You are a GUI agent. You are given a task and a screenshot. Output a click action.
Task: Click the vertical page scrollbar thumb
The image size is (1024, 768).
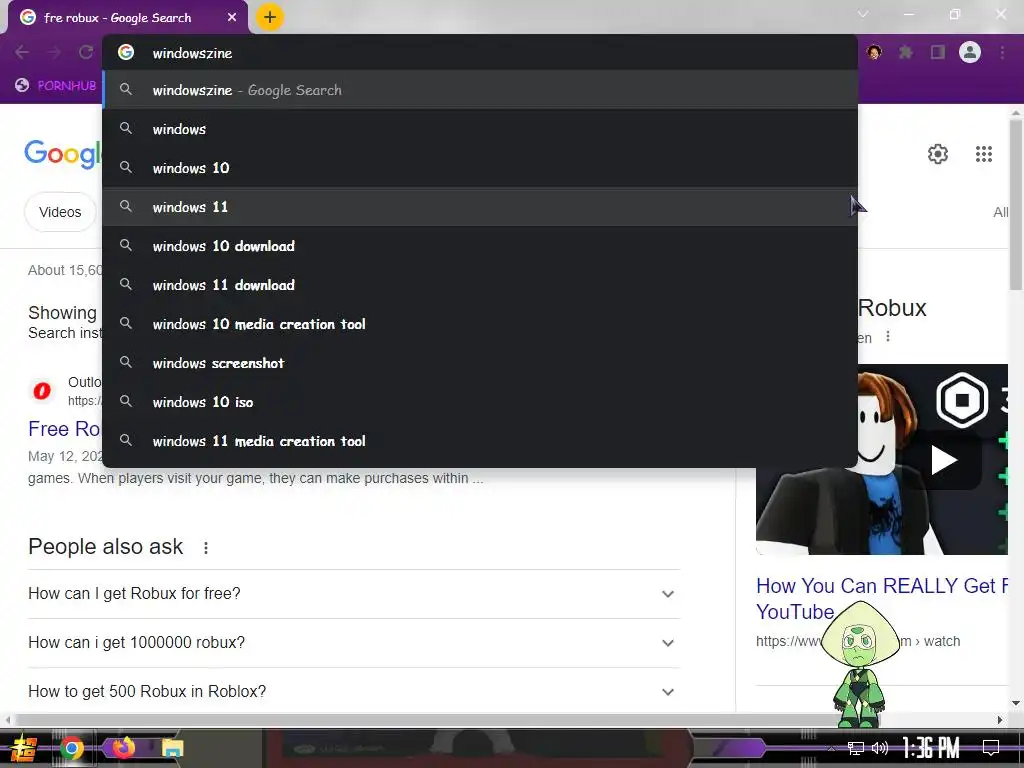pyautogui.click(x=1016, y=204)
